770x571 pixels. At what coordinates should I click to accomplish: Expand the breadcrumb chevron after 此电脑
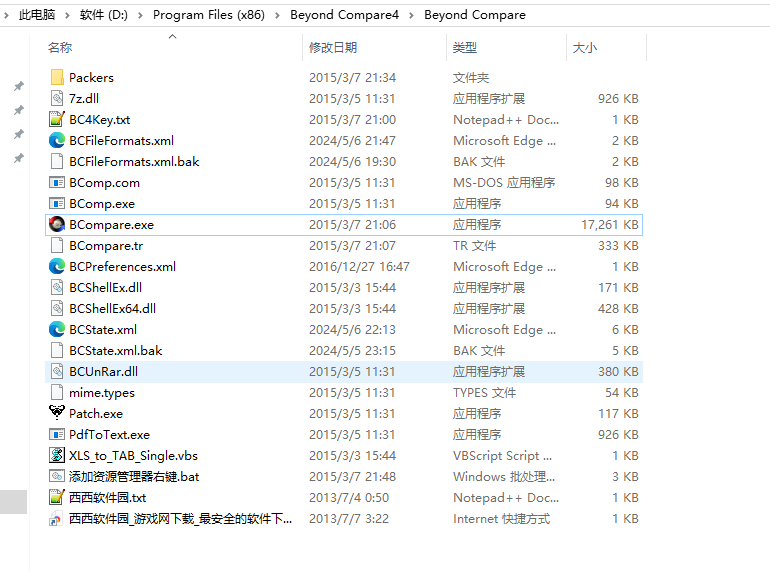tap(67, 15)
